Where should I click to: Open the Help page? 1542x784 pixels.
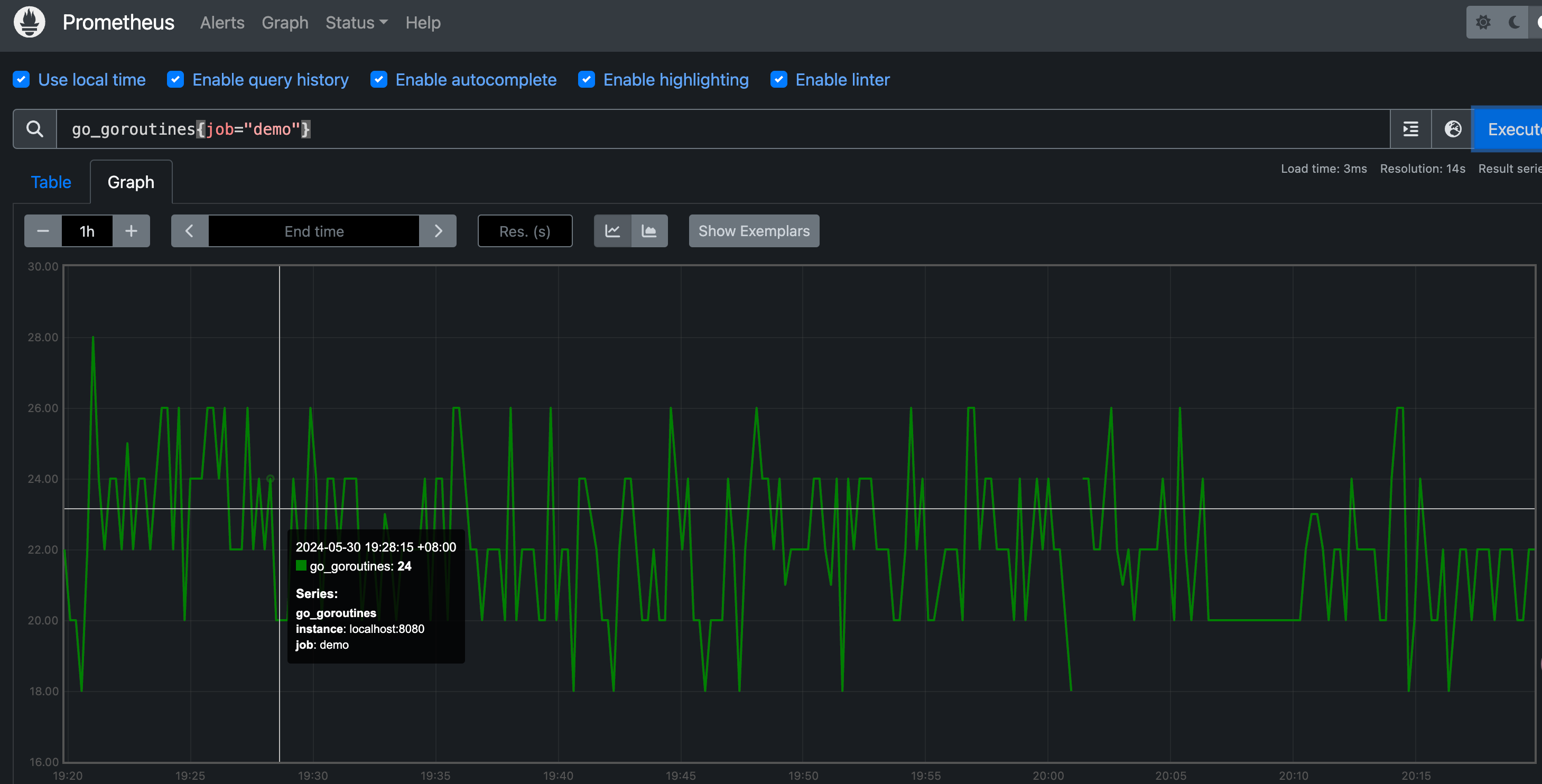coord(423,23)
